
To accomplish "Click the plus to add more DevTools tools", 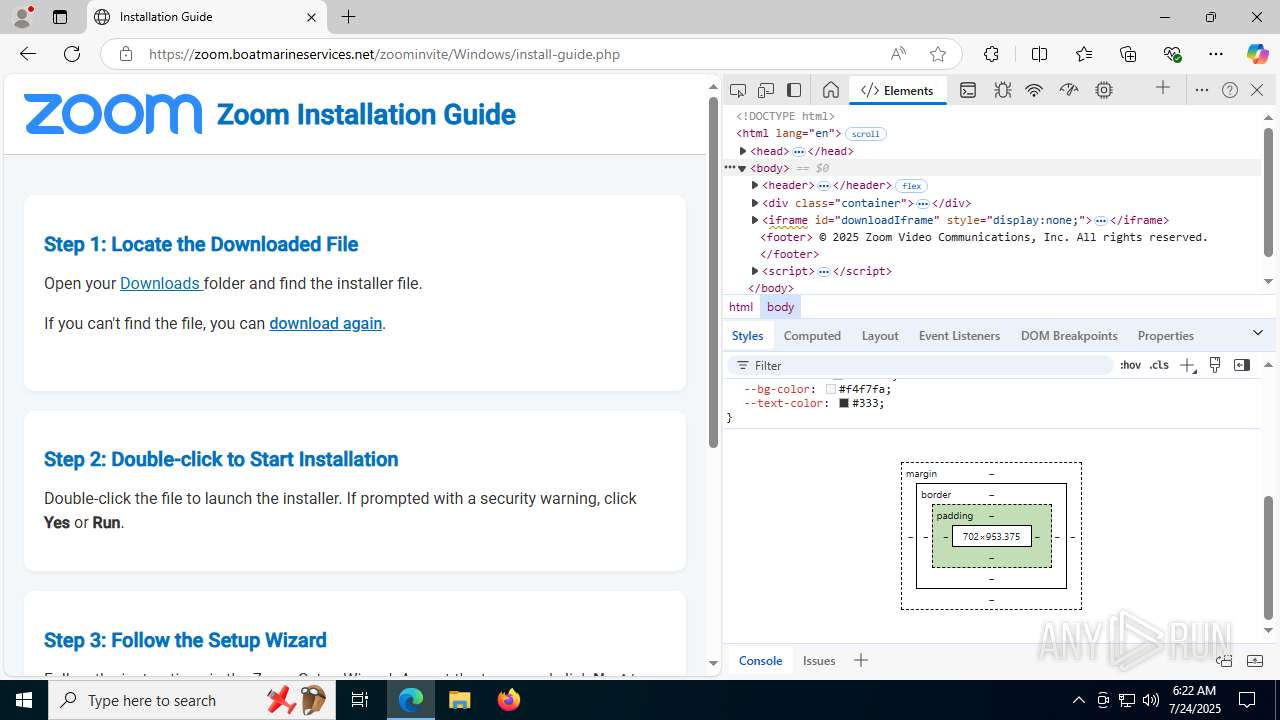I will pyautogui.click(x=1163, y=89).
